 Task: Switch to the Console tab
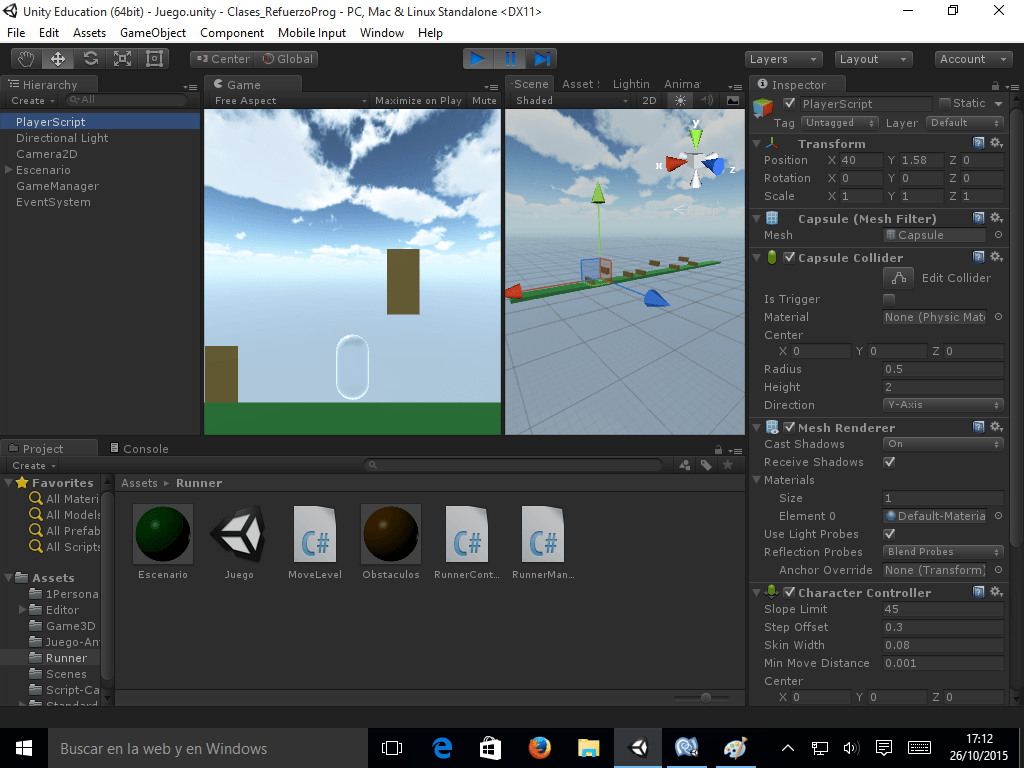click(x=139, y=449)
